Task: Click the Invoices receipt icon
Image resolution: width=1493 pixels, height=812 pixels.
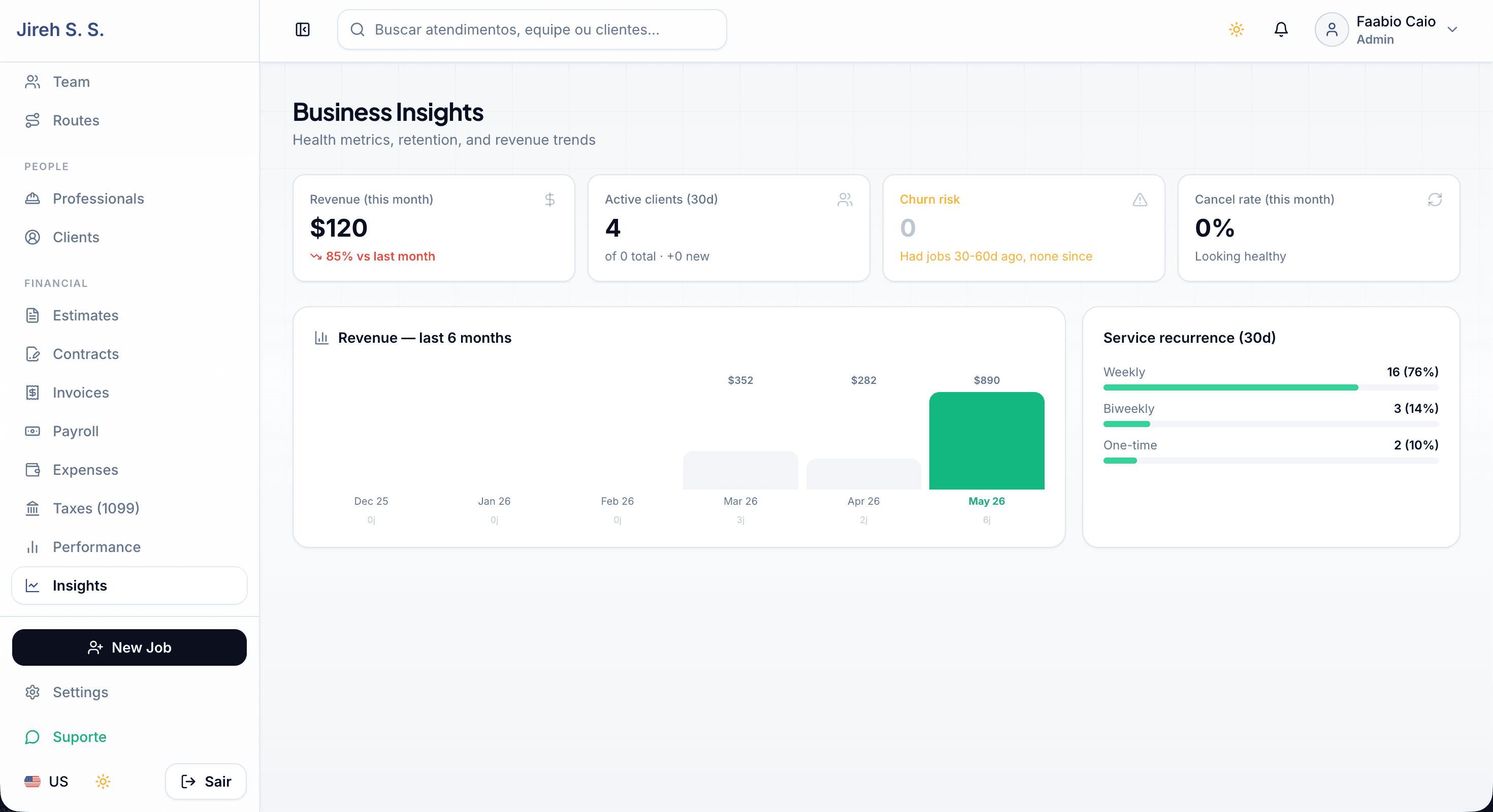Action: pyautogui.click(x=33, y=393)
